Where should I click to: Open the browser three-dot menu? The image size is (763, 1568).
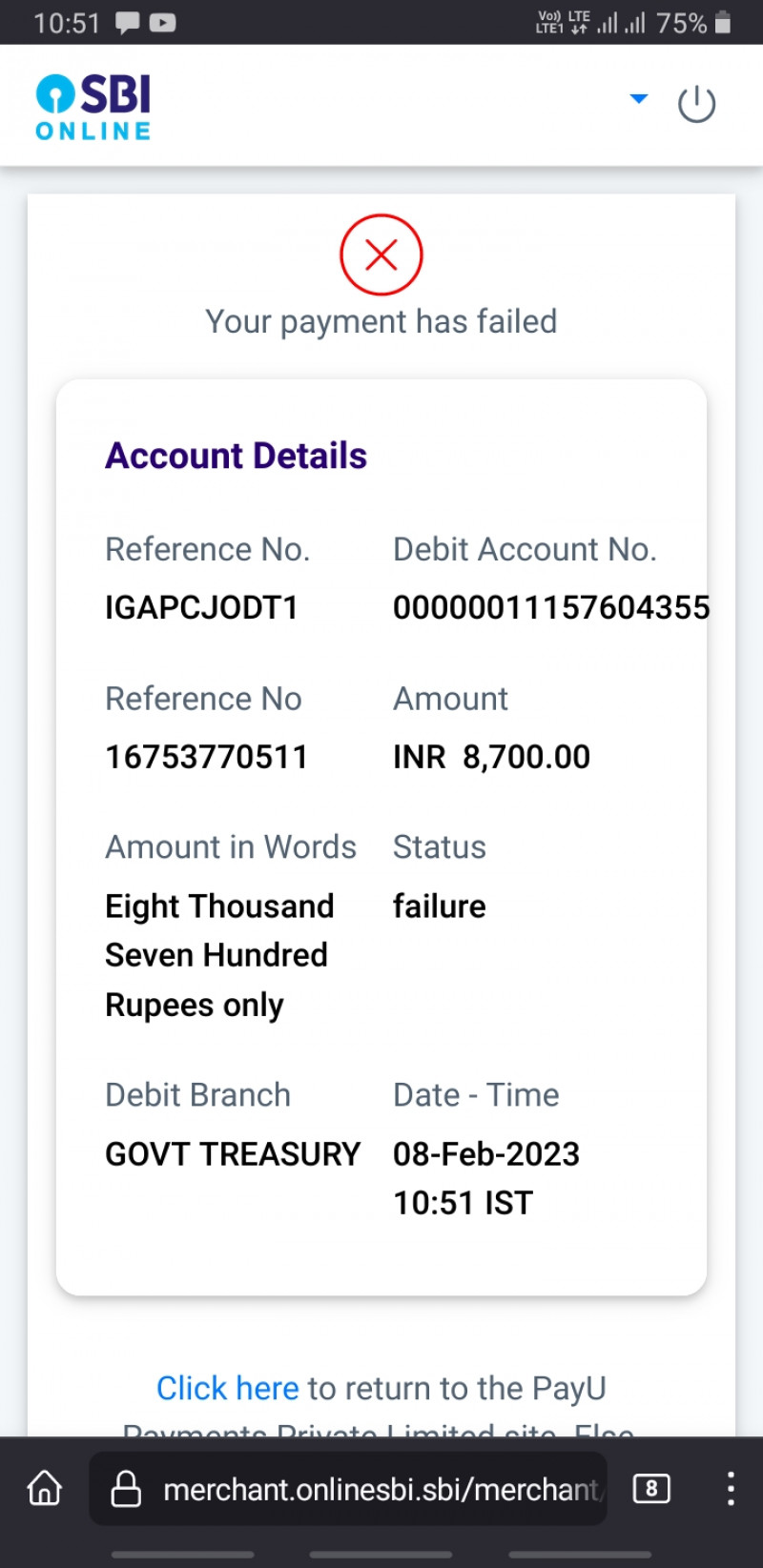[x=730, y=1488]
